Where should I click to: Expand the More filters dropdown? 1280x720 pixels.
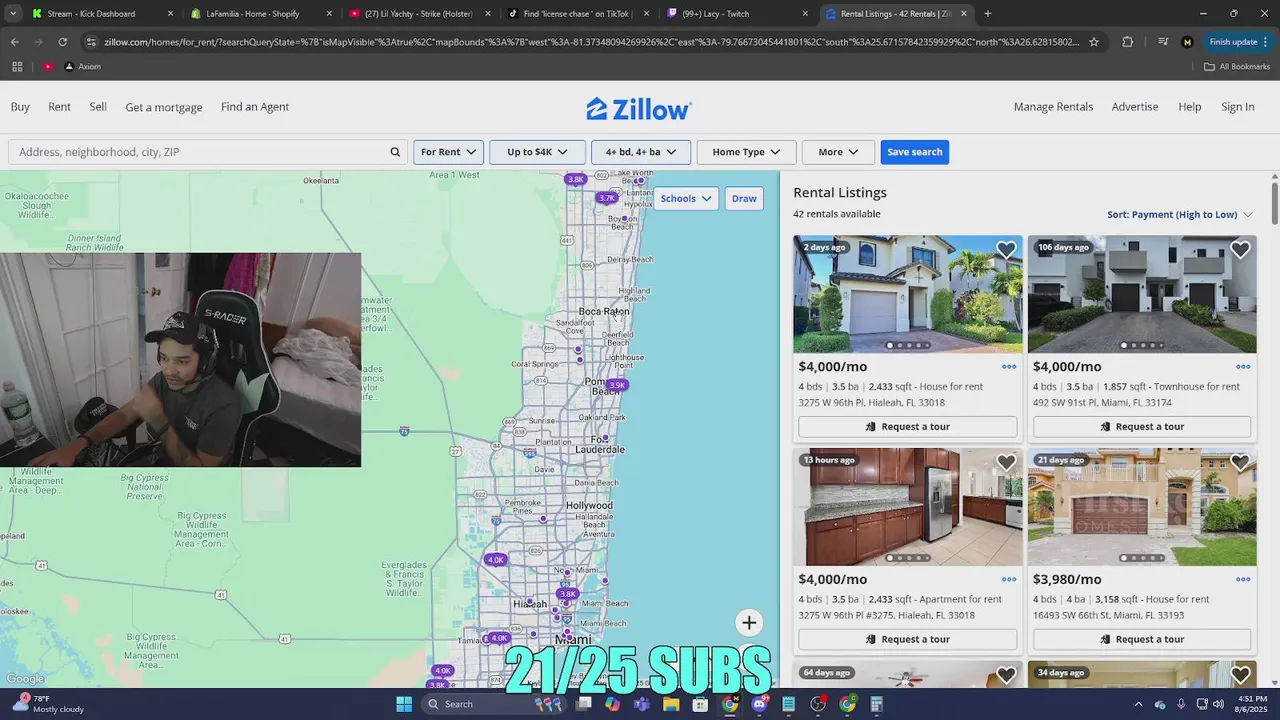(x=838, y=152)
